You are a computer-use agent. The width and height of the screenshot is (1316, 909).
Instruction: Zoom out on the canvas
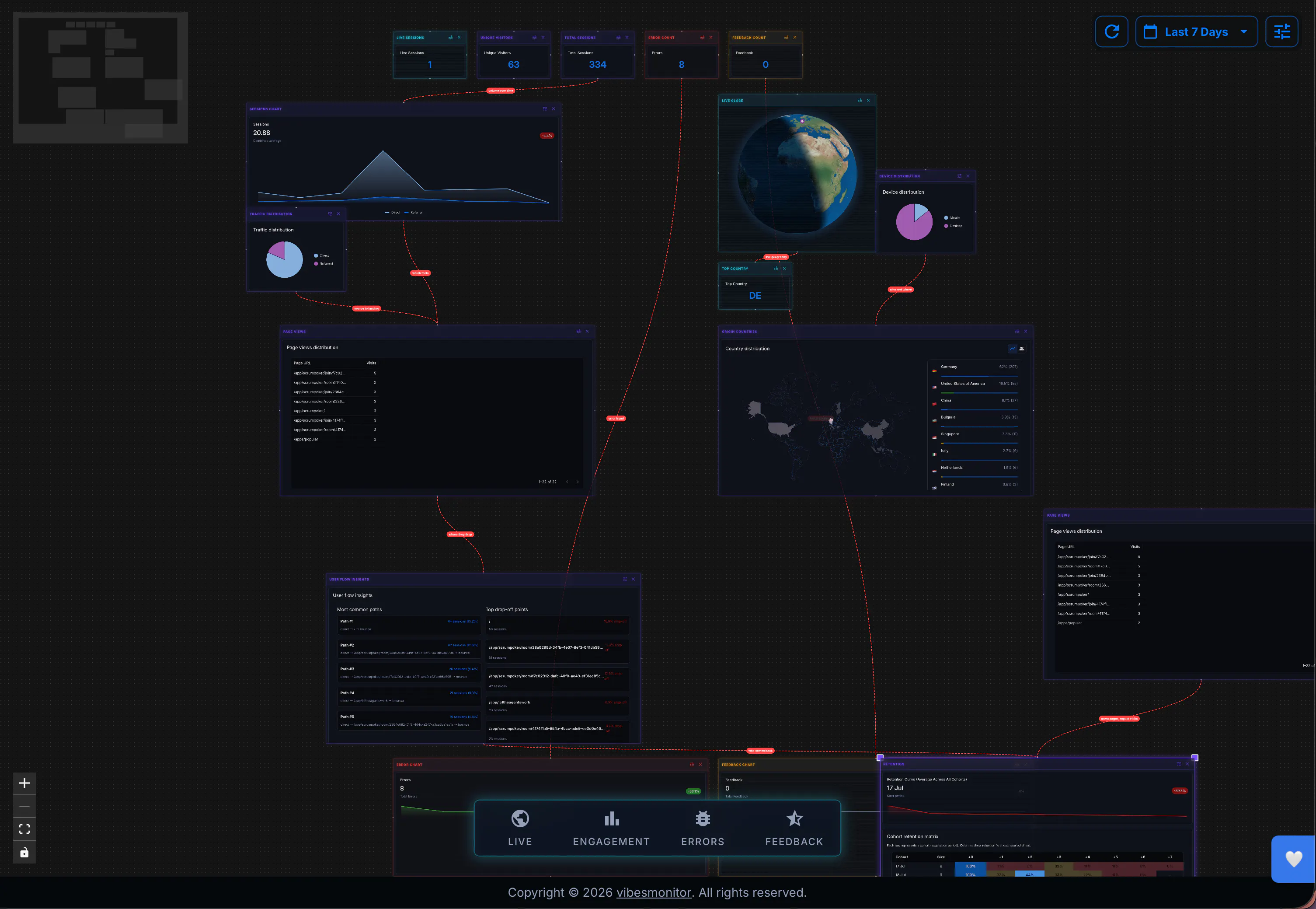pyautogui.click(x=24, y=806)
